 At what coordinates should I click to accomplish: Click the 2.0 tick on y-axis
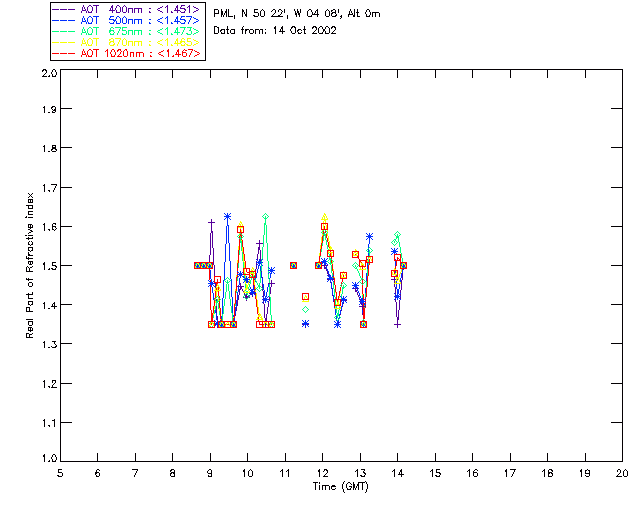[x=48, y=74]
